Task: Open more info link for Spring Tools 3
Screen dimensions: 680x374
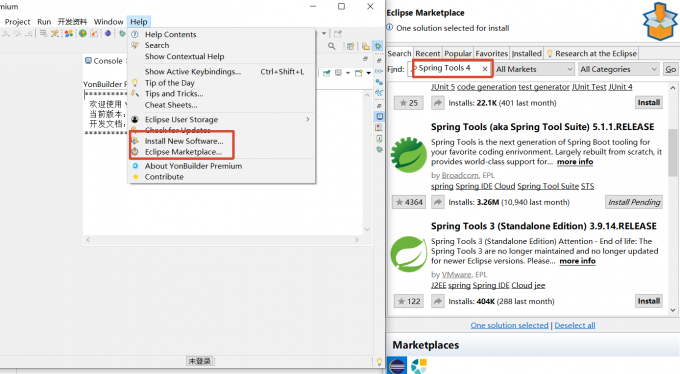Action: [577, 261]
